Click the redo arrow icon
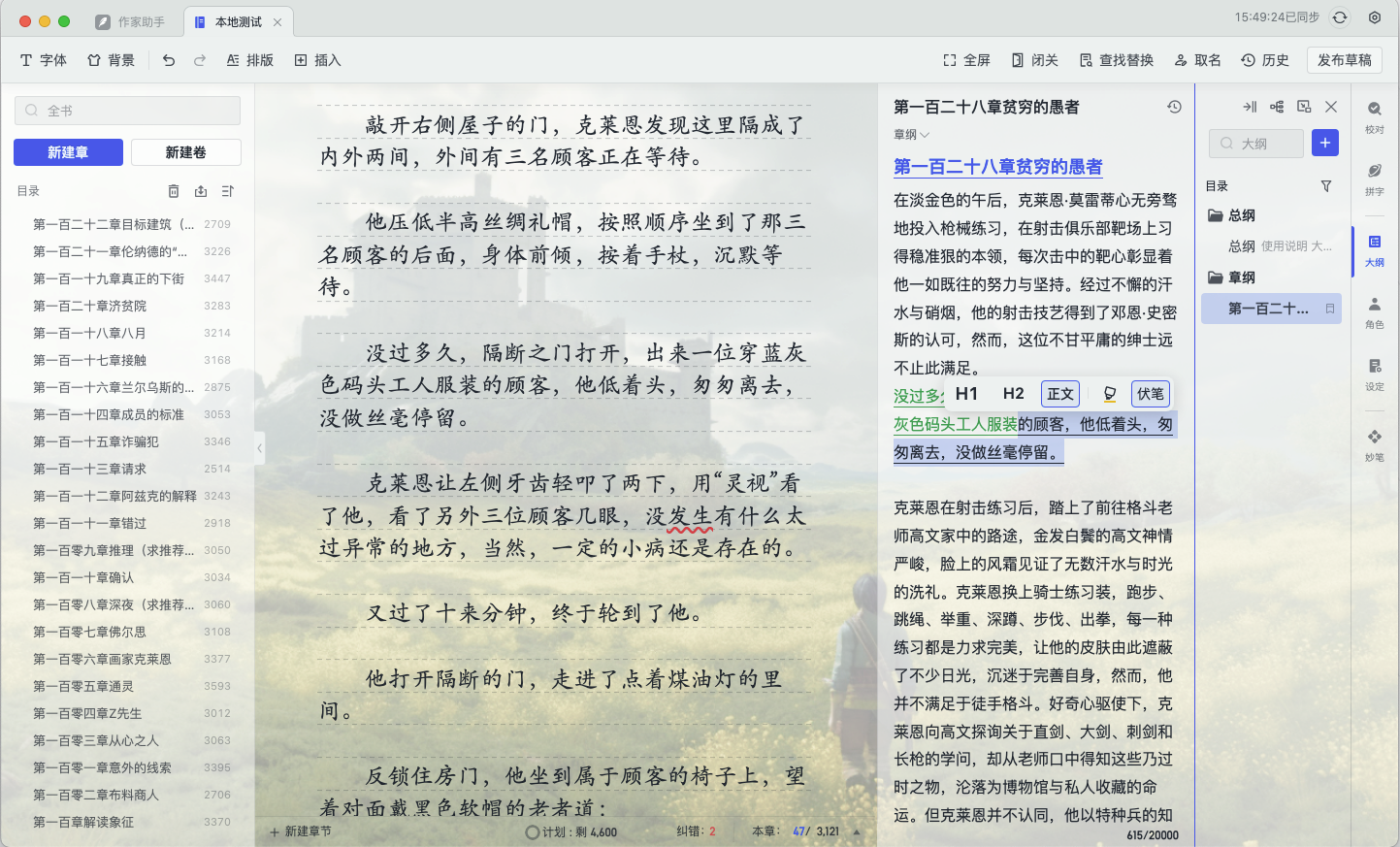1400x847 pixels. (x=200, y=60)
